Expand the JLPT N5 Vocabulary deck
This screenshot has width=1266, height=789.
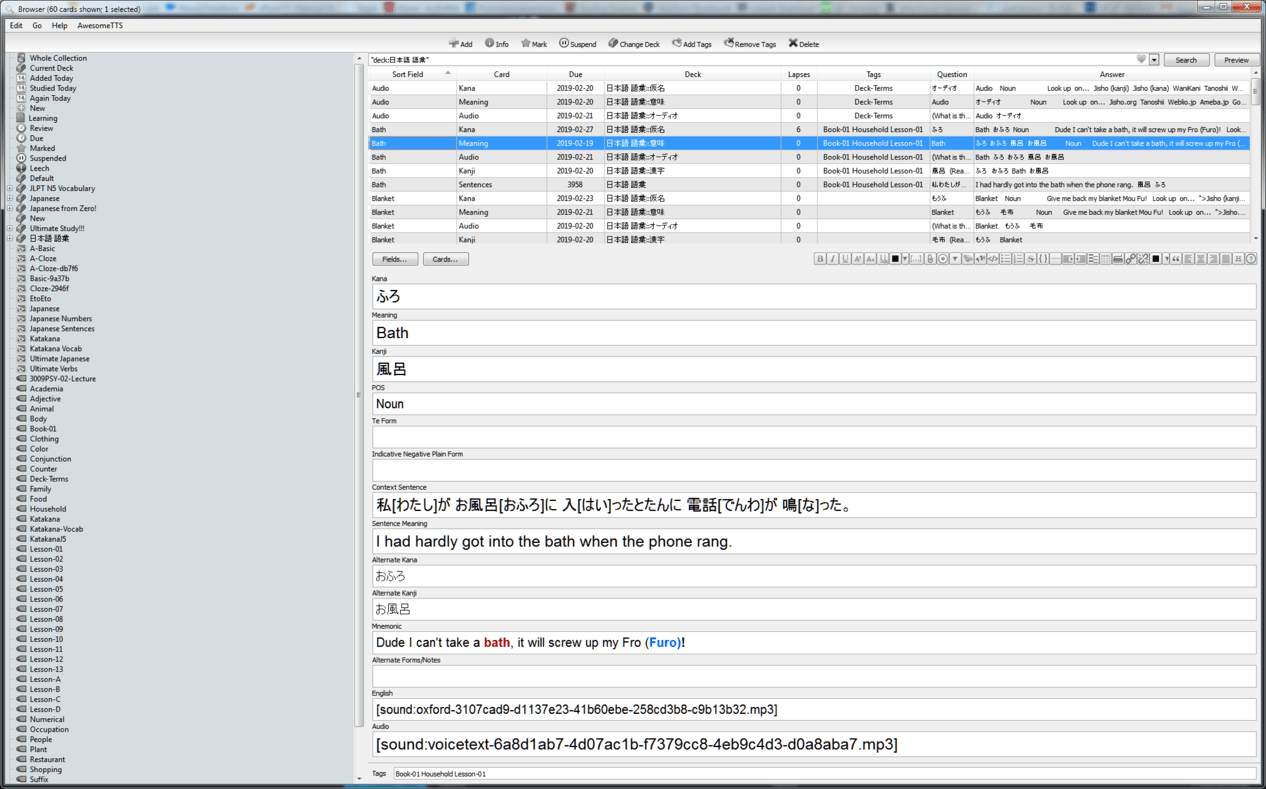(x=10, y=188)
